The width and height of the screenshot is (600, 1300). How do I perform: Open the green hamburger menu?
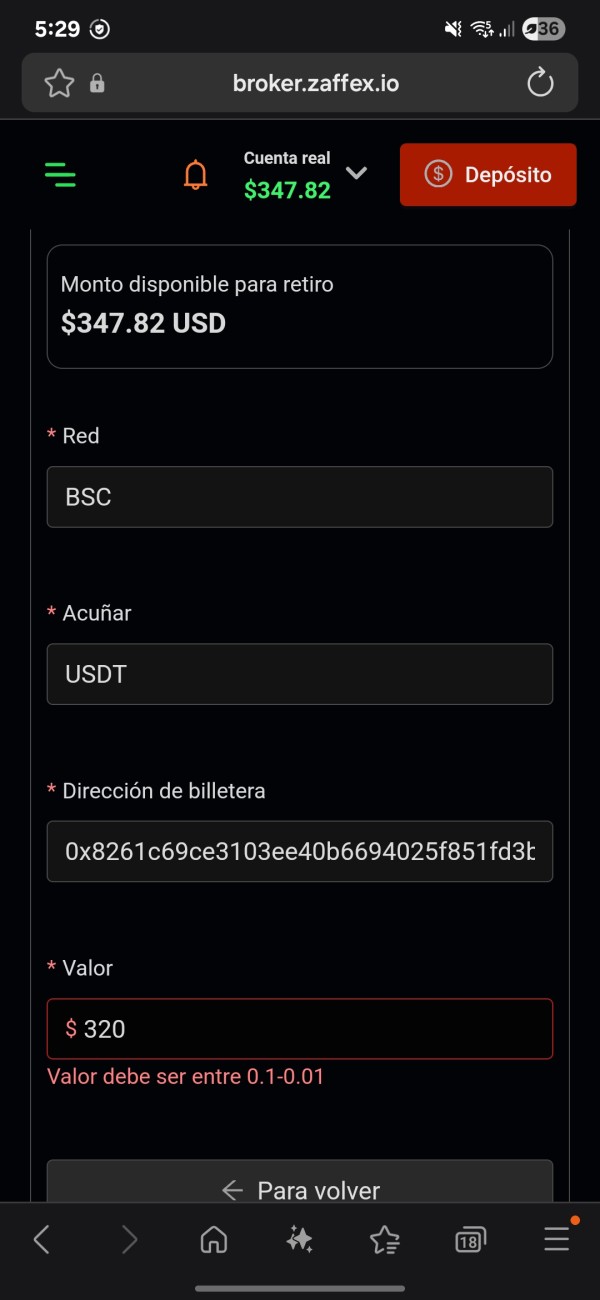tap(61, 175)
